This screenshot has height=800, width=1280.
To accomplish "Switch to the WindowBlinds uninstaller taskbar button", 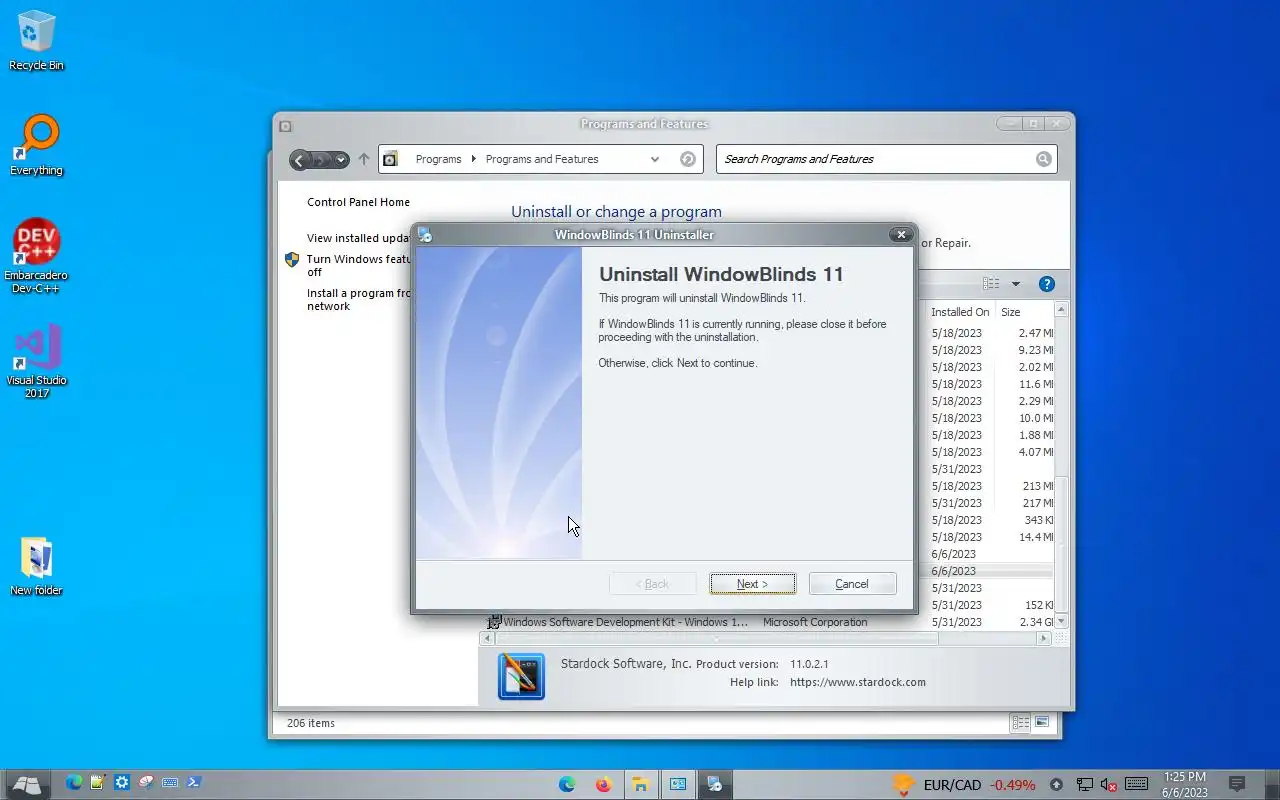I will coord(714,784).
